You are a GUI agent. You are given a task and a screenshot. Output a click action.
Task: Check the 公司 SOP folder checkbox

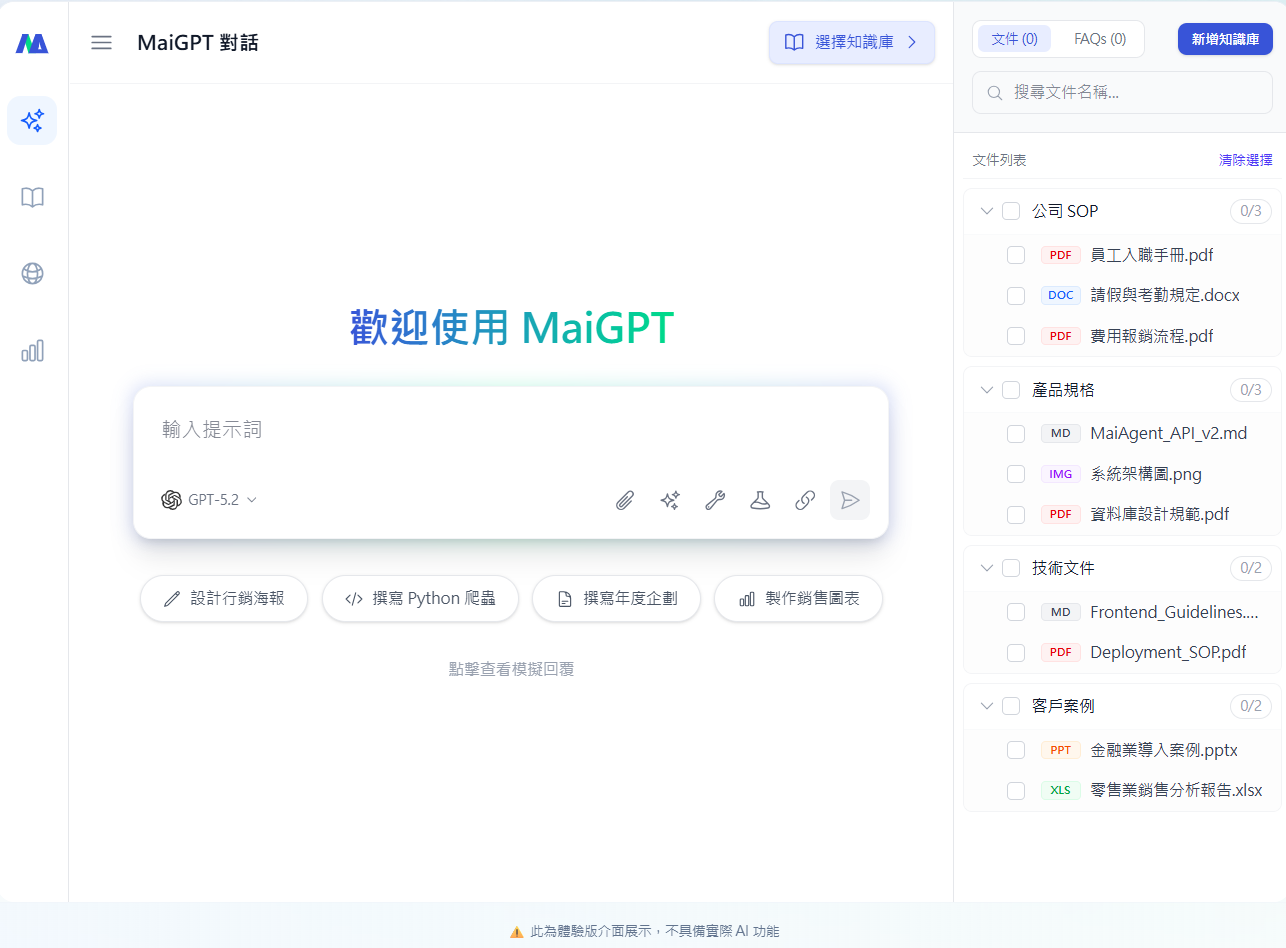tap(1011, 211)
